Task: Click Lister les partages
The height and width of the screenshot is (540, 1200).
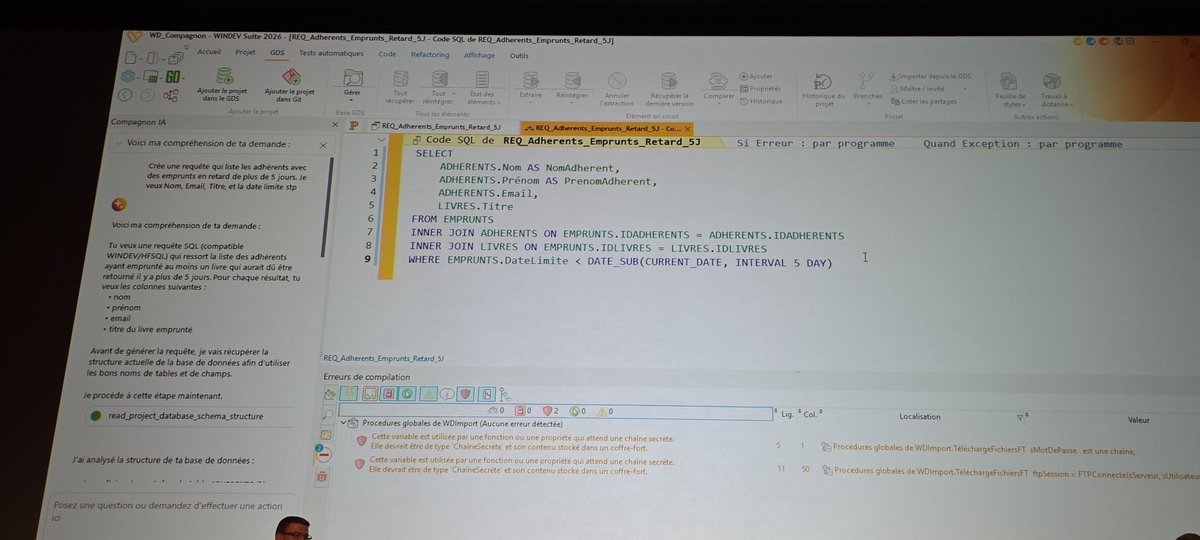Action: point(923,102)
